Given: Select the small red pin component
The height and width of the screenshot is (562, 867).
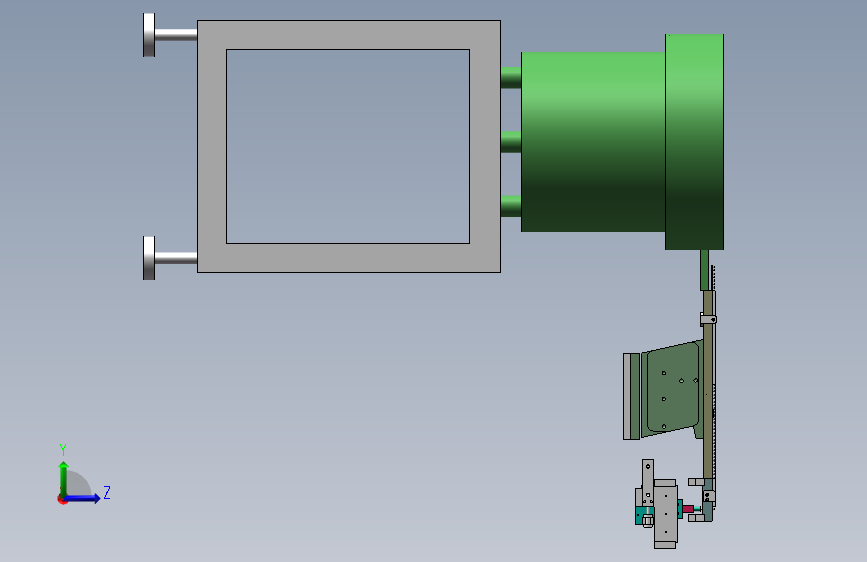Looking at the screenshot, I should (x=688, y=509).
